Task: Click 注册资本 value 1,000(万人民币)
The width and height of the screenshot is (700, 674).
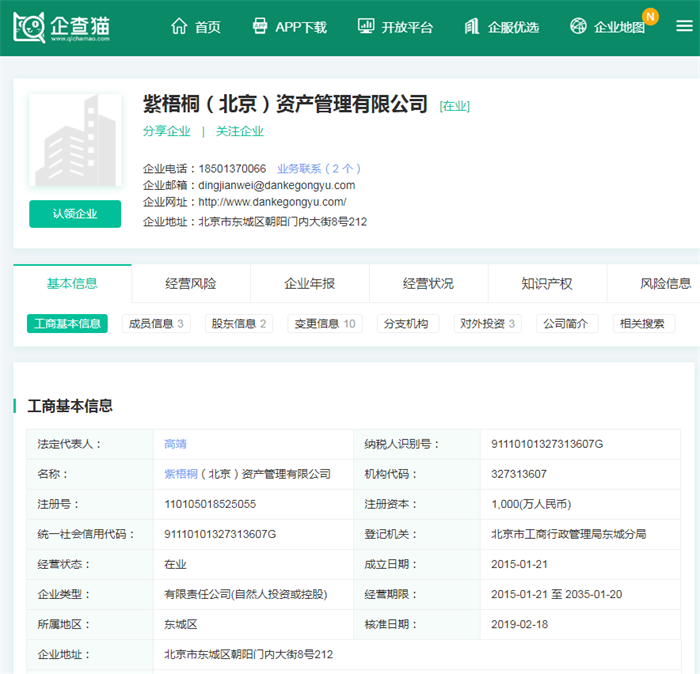Action: pos(531,504)
